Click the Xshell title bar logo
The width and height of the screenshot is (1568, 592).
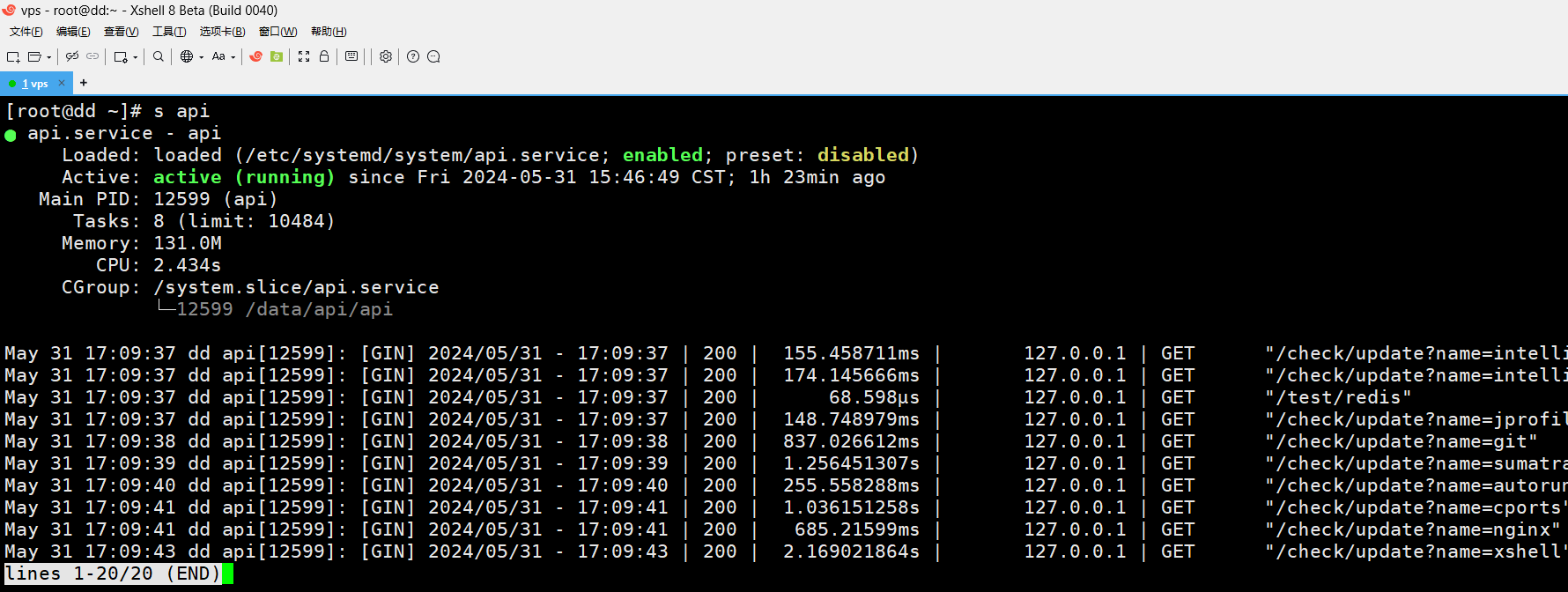click(x=10, y=10)
